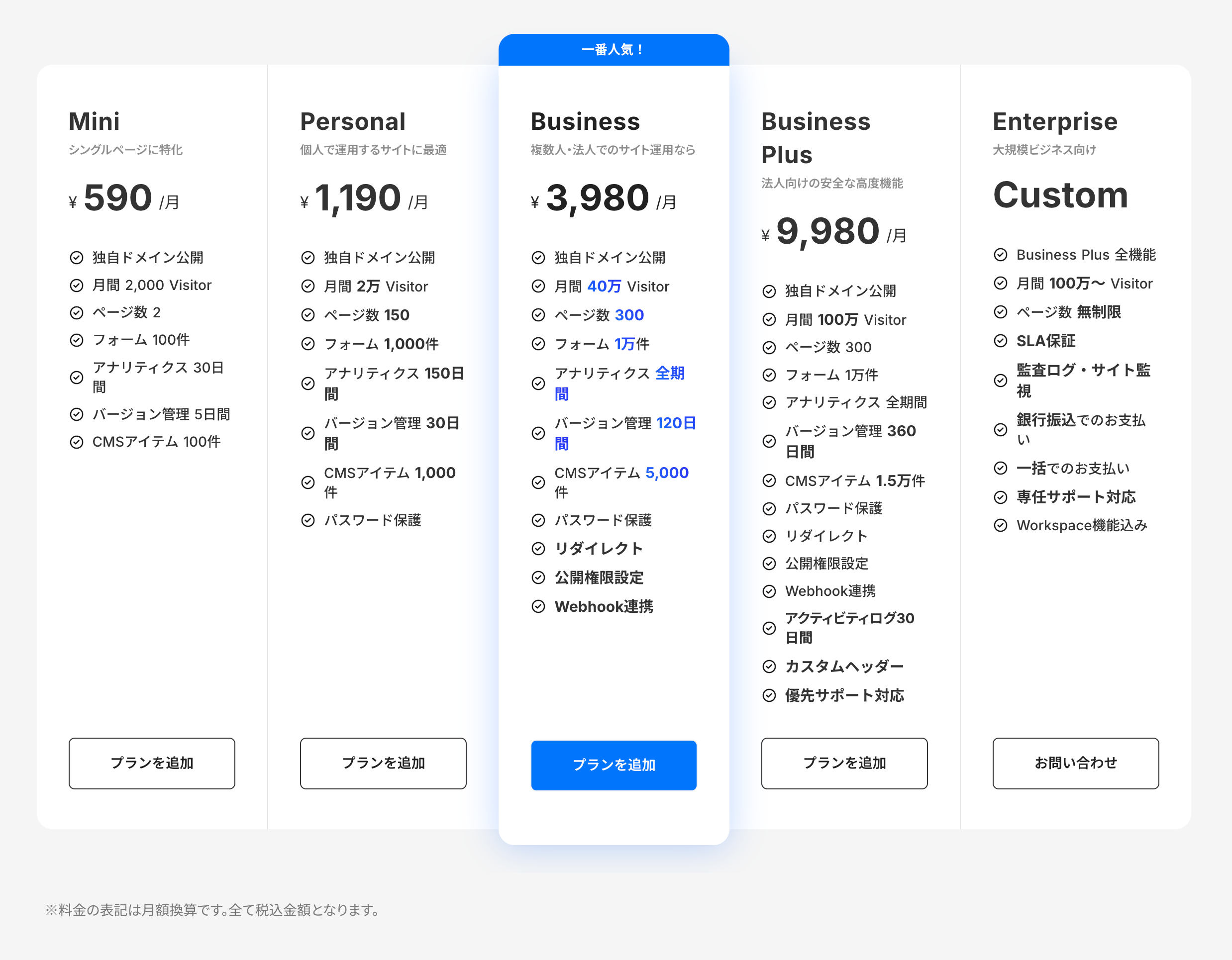The height and width of the screenshot is (960, 1232).
Task: Click the check icon beside パスワード保護 in Personal plan
Action: point(308,521)
